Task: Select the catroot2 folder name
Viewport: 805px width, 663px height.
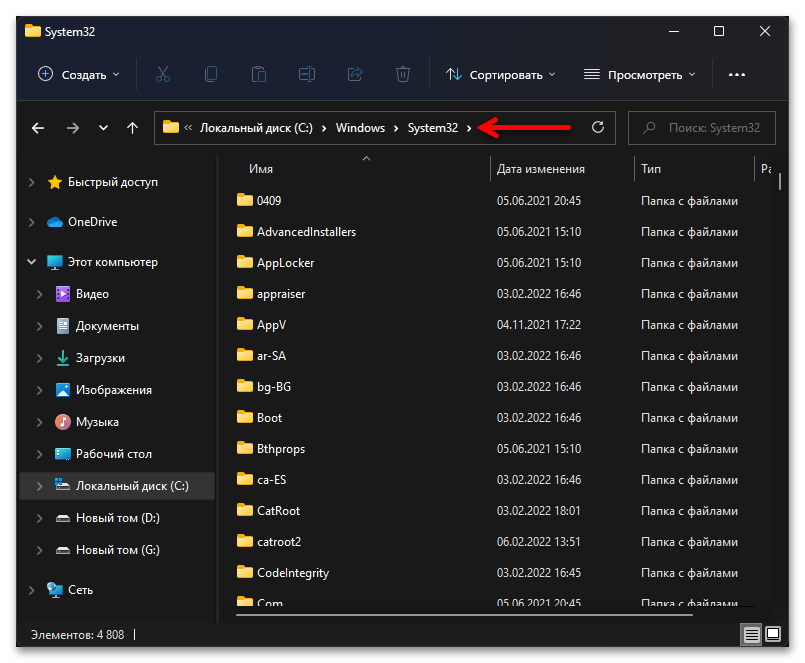Action: (x=279, y=542)
